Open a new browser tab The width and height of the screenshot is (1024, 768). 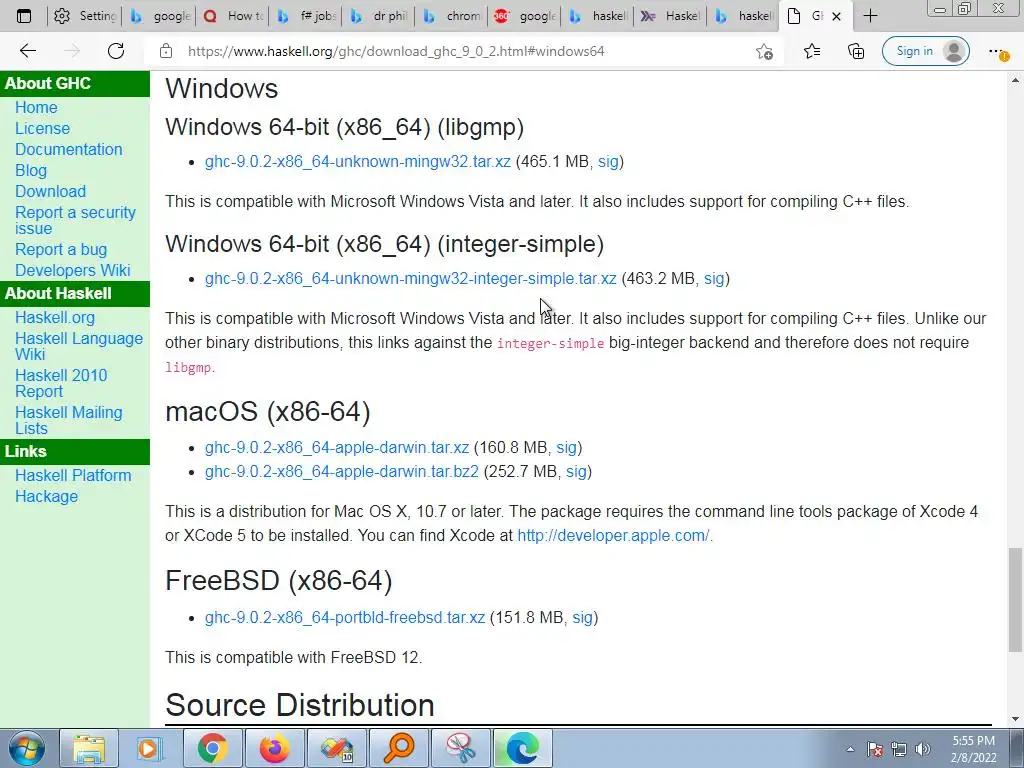tap(870, 16)
